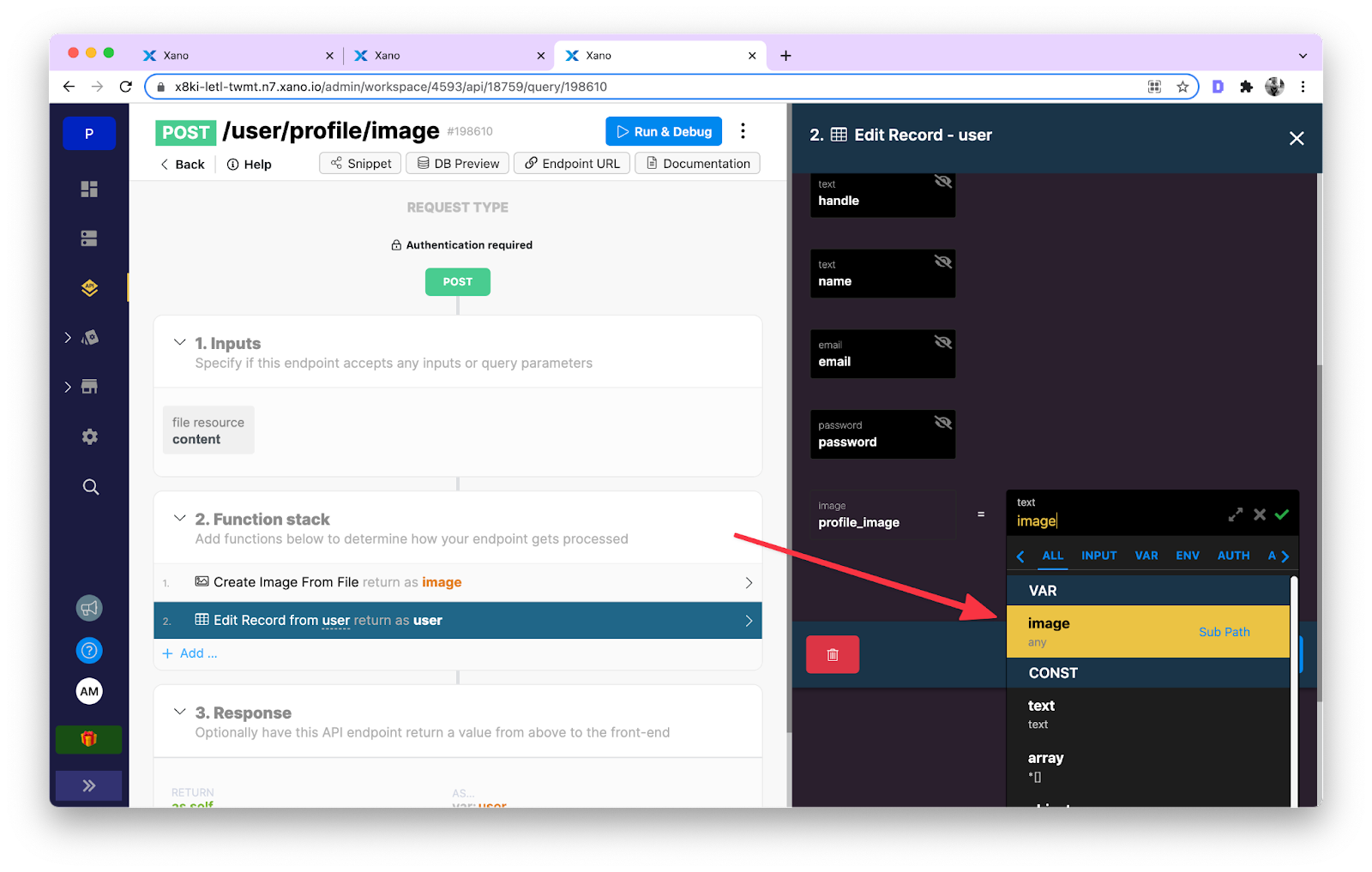Screen dimensions: 1372x872
Task: Expand the collapsed sidebar with the double-chevron icon
Action: pyautogui.click(x=88, y=785)
